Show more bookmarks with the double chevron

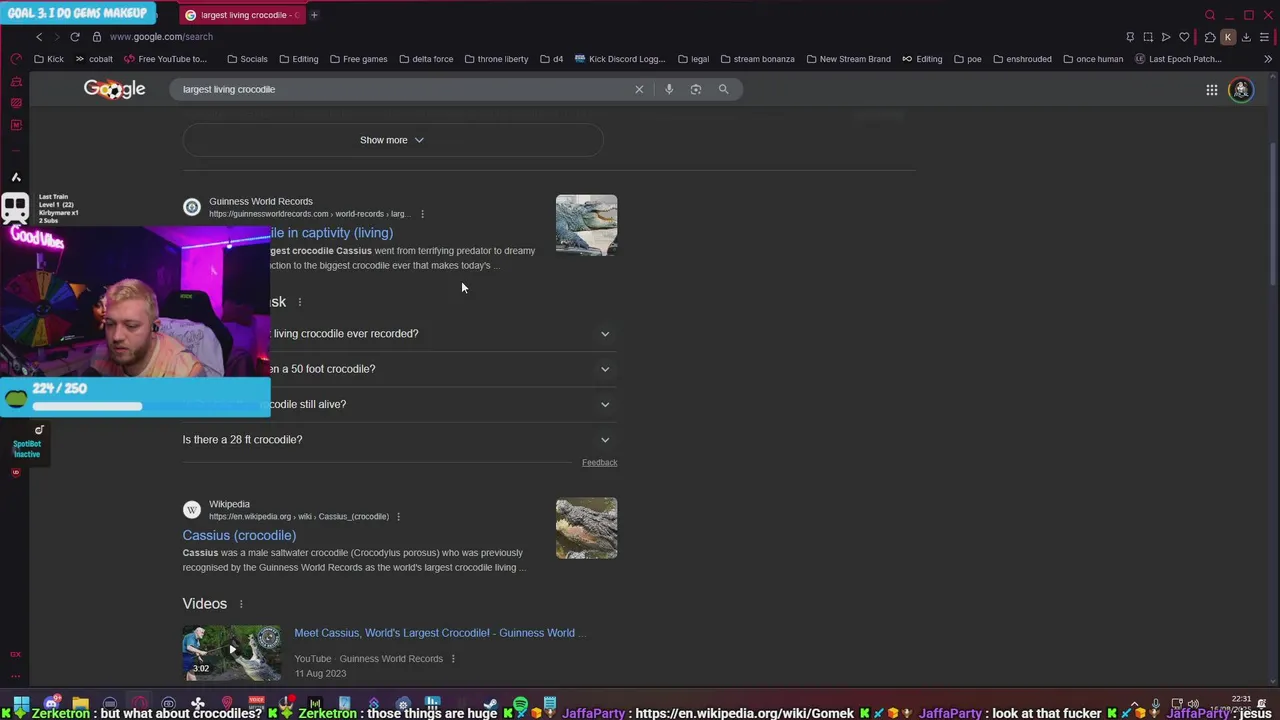(x=1268, y=59)
